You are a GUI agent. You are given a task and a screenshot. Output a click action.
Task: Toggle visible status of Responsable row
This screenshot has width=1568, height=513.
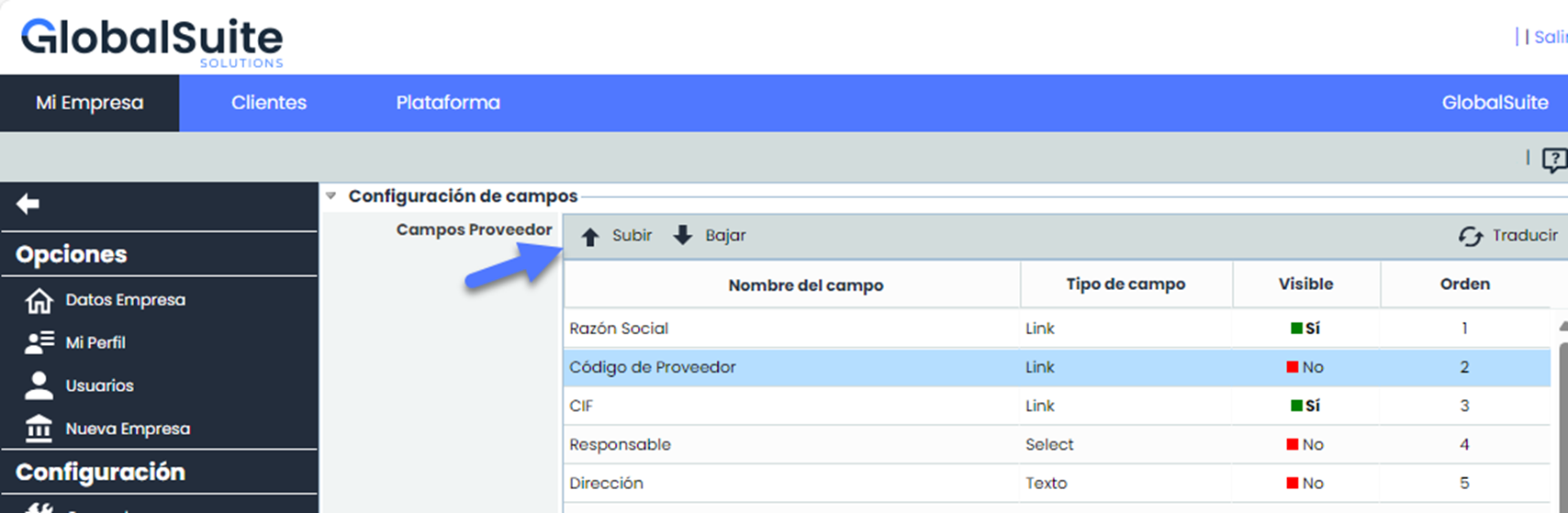click(1305, 444)
